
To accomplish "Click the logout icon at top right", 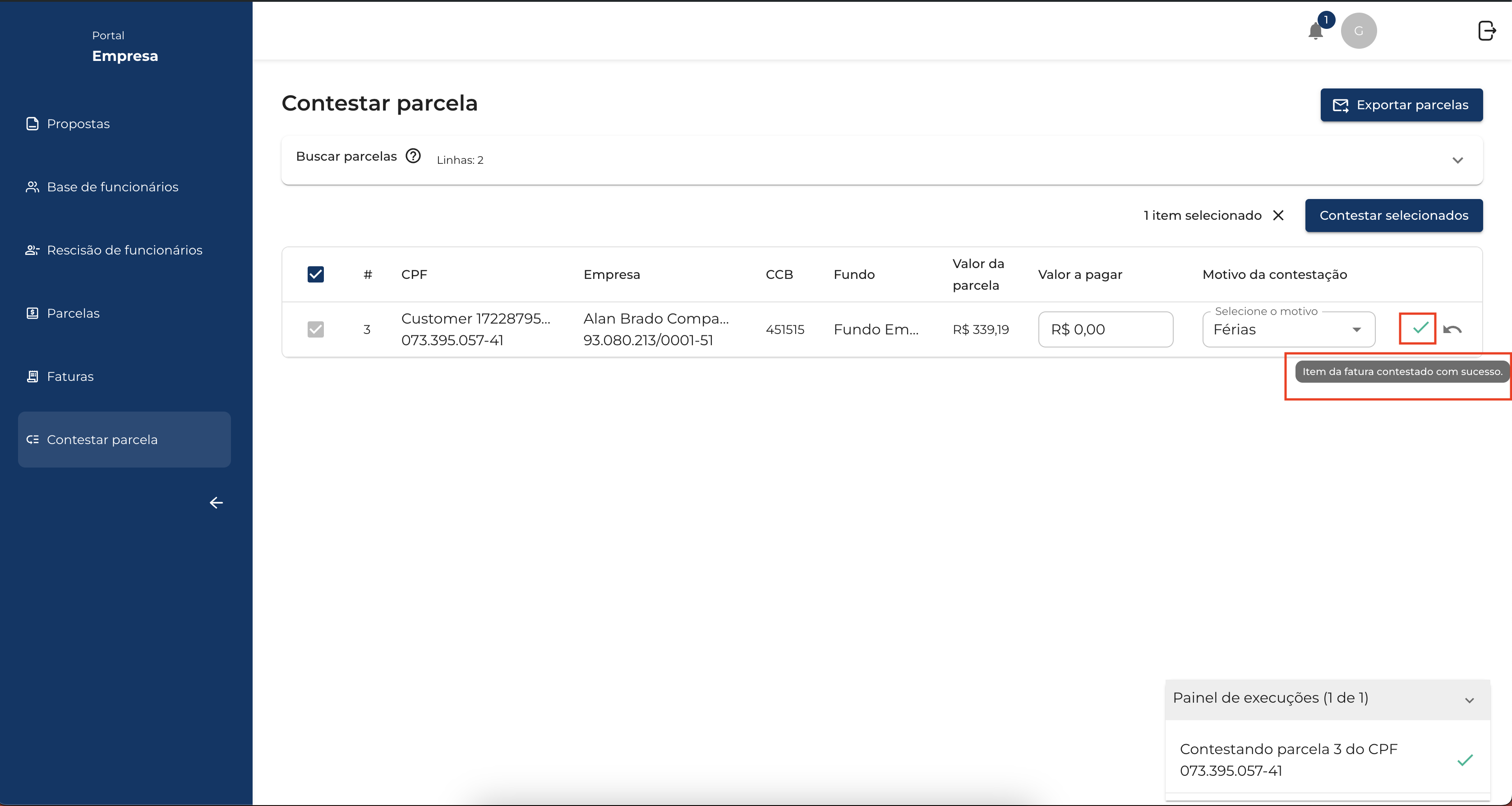I will (x=1486, y=31).
